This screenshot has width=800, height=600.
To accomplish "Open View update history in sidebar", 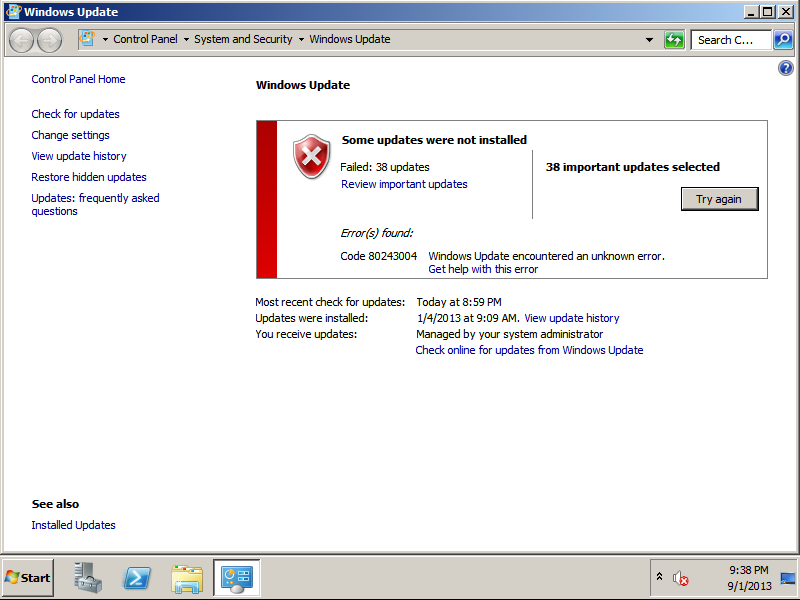I will (79, 156).
